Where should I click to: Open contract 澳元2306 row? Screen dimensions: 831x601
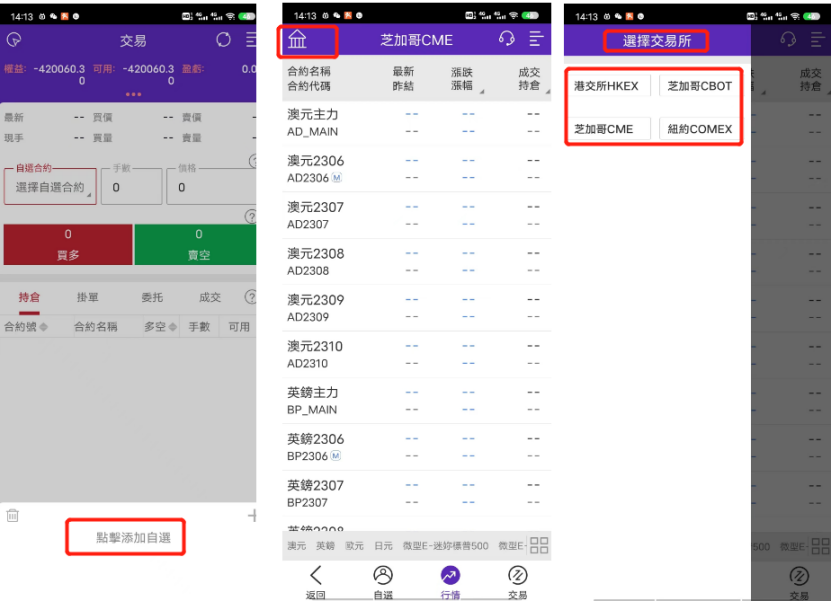pyautogui.click(x=417, y=169)
